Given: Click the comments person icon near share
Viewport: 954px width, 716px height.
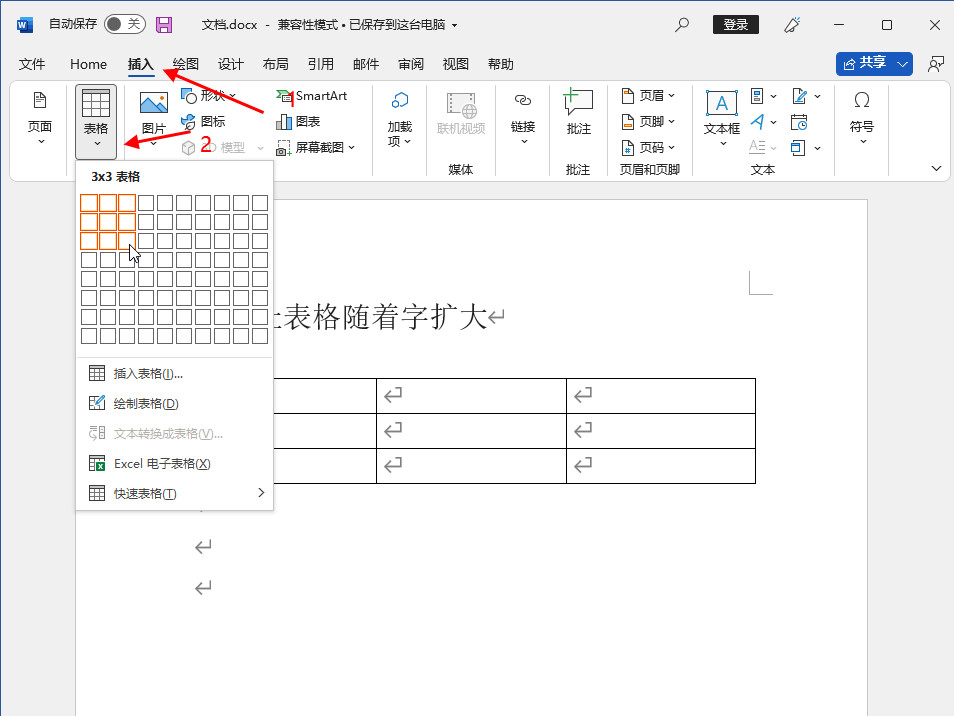Looking at the screenshot, I should (x=935, y=64).
